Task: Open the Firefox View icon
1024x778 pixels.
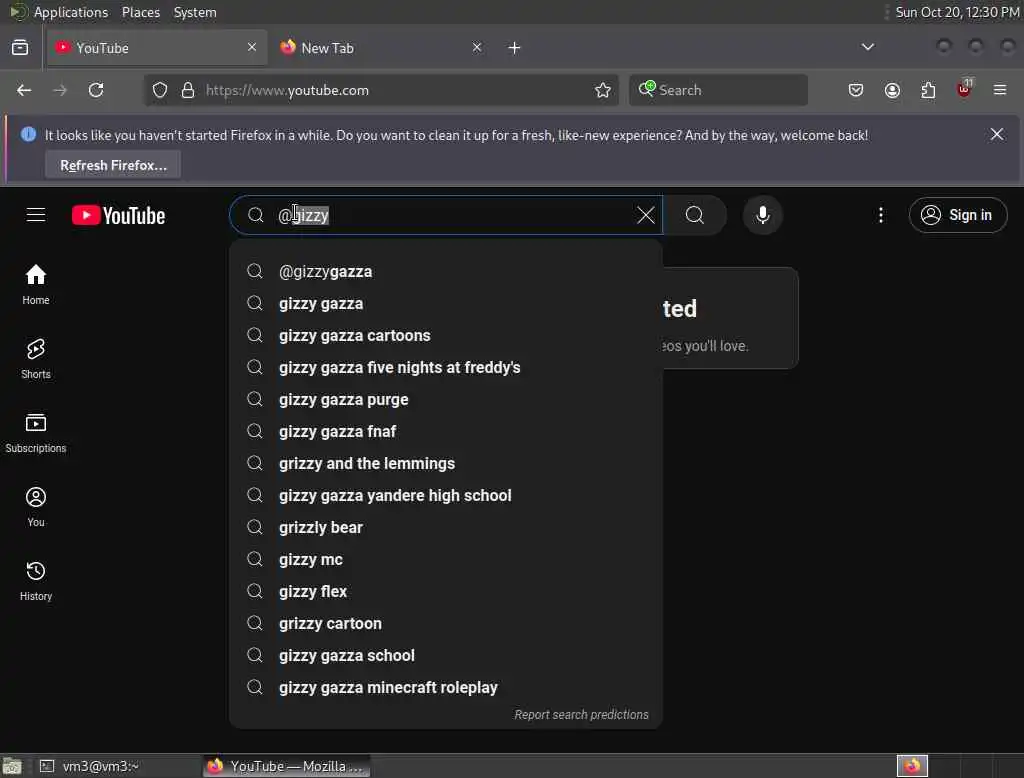Action: tap(20, 48)
